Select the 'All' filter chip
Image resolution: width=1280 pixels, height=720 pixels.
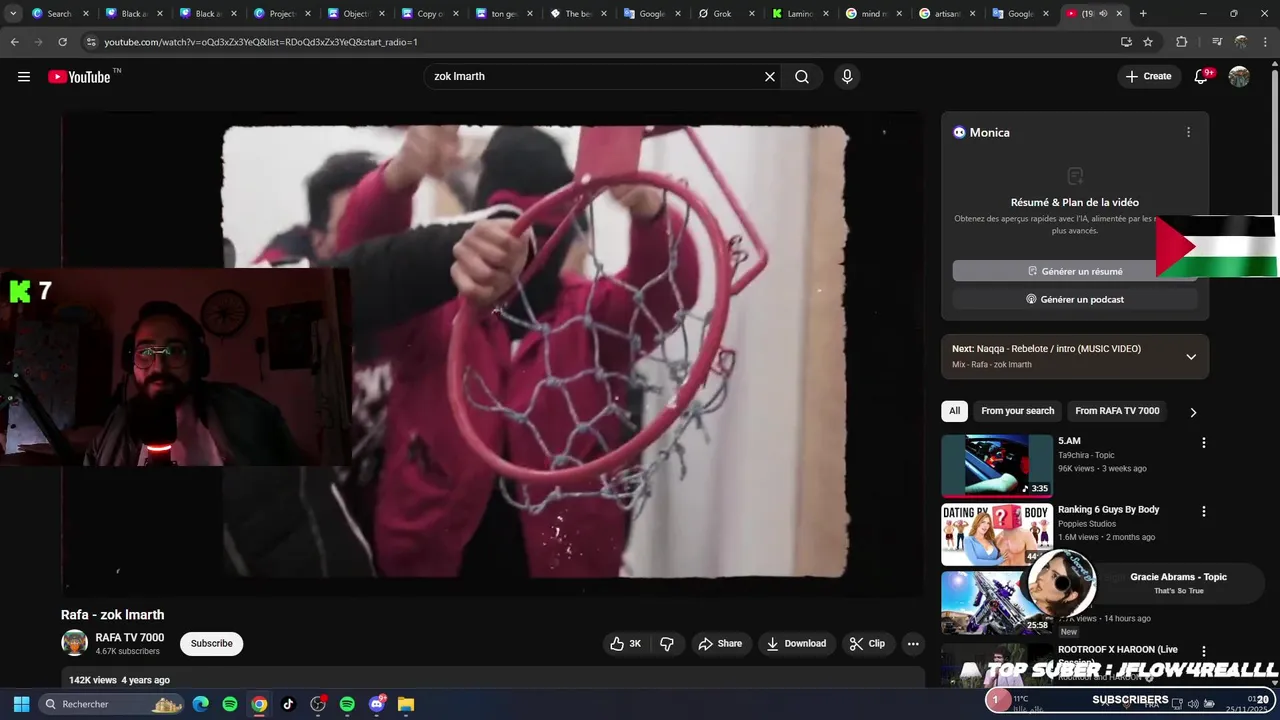955,411
